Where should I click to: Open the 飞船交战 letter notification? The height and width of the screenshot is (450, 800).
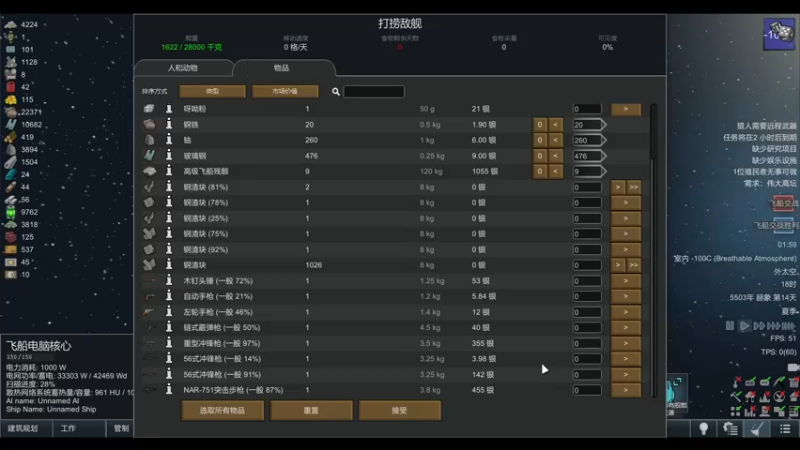[x=783, y=203]
